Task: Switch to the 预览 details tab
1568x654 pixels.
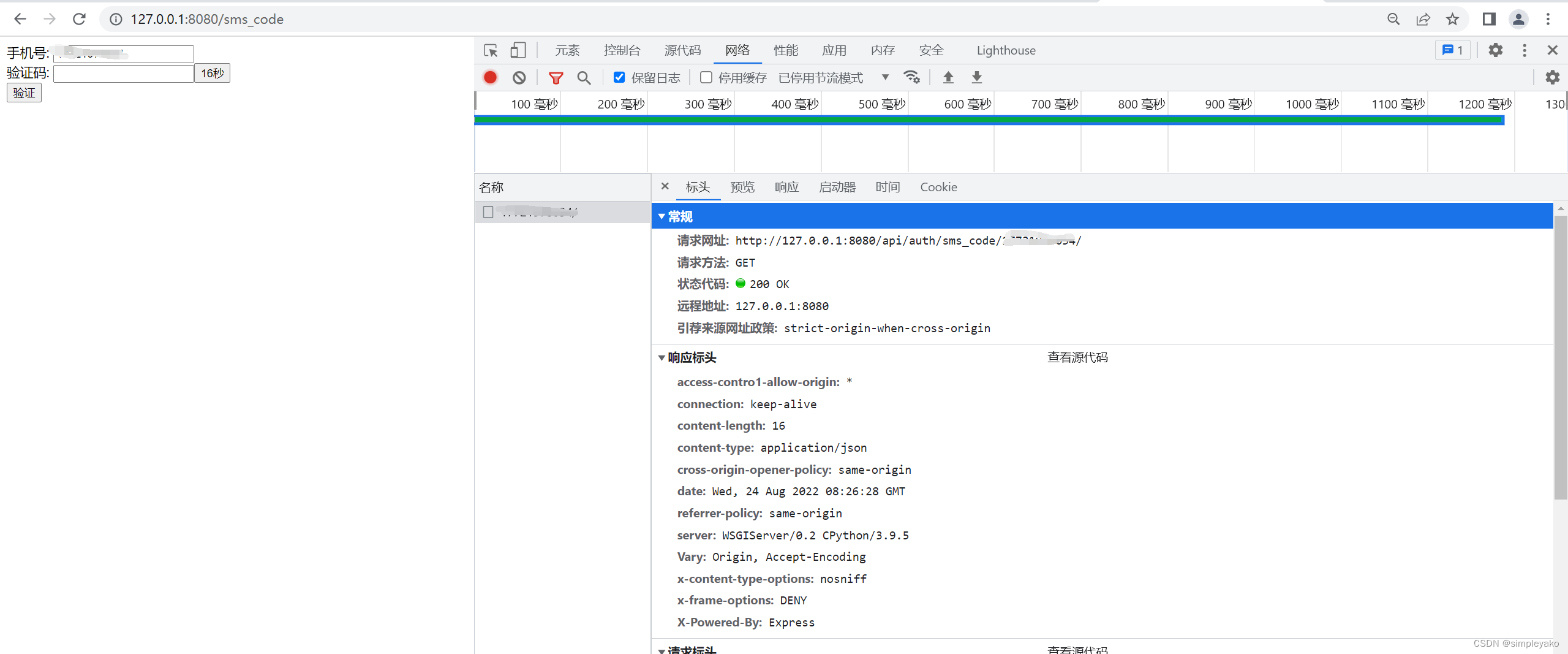Action: pos(742,187)
